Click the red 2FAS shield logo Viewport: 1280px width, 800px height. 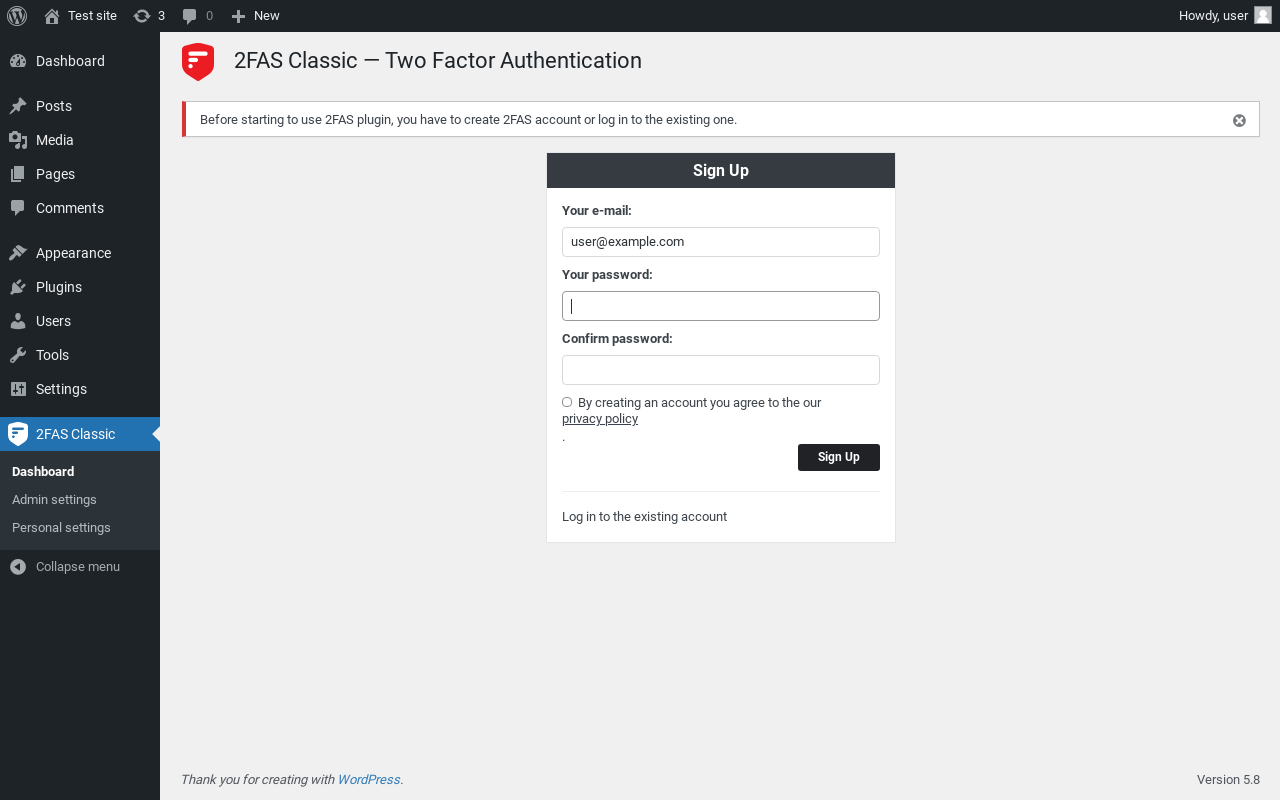click(198, 61)
